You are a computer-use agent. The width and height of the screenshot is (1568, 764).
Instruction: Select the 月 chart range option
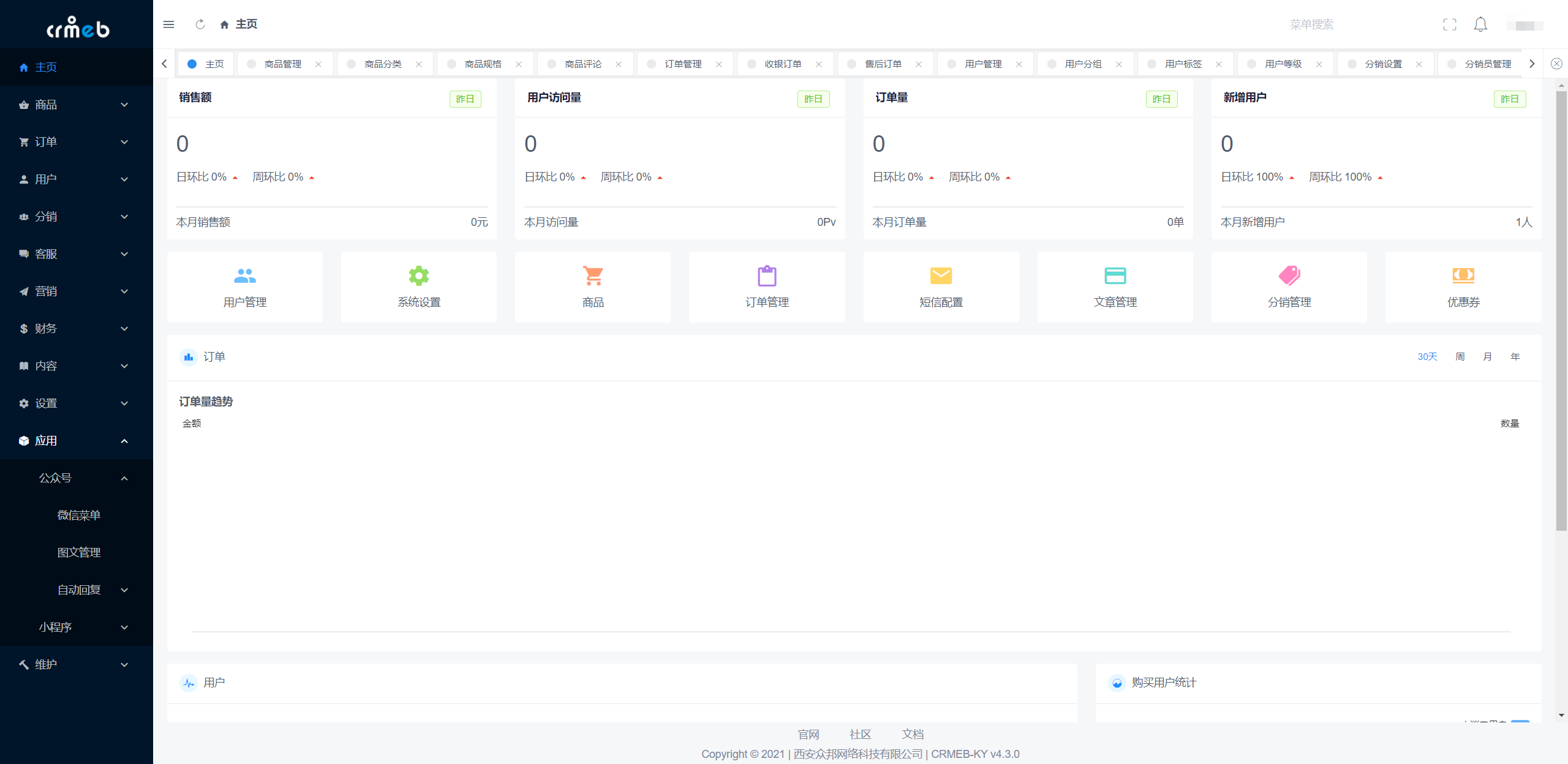1487,357
